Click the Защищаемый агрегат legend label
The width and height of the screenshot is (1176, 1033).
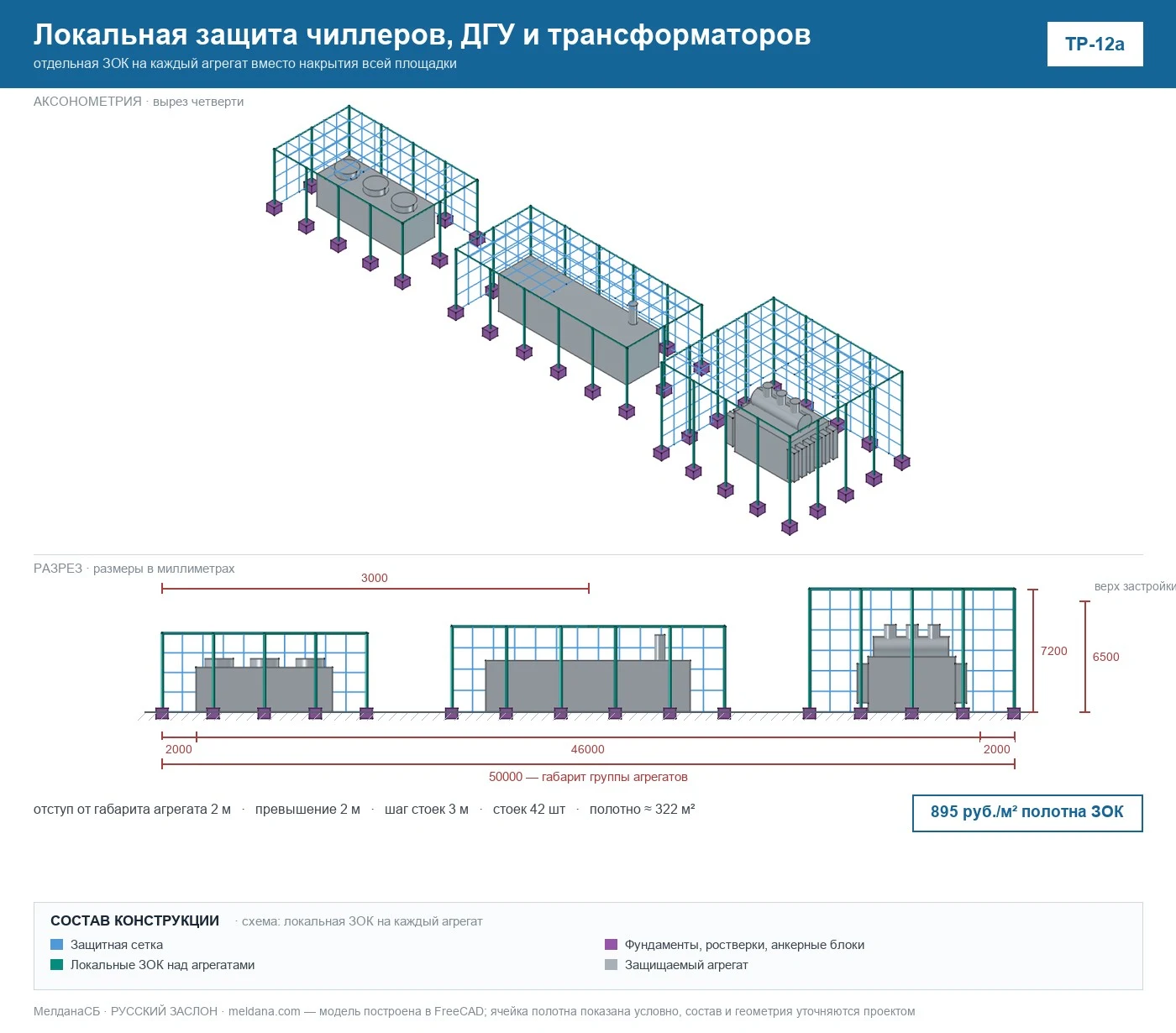click(x=686, y=965)
